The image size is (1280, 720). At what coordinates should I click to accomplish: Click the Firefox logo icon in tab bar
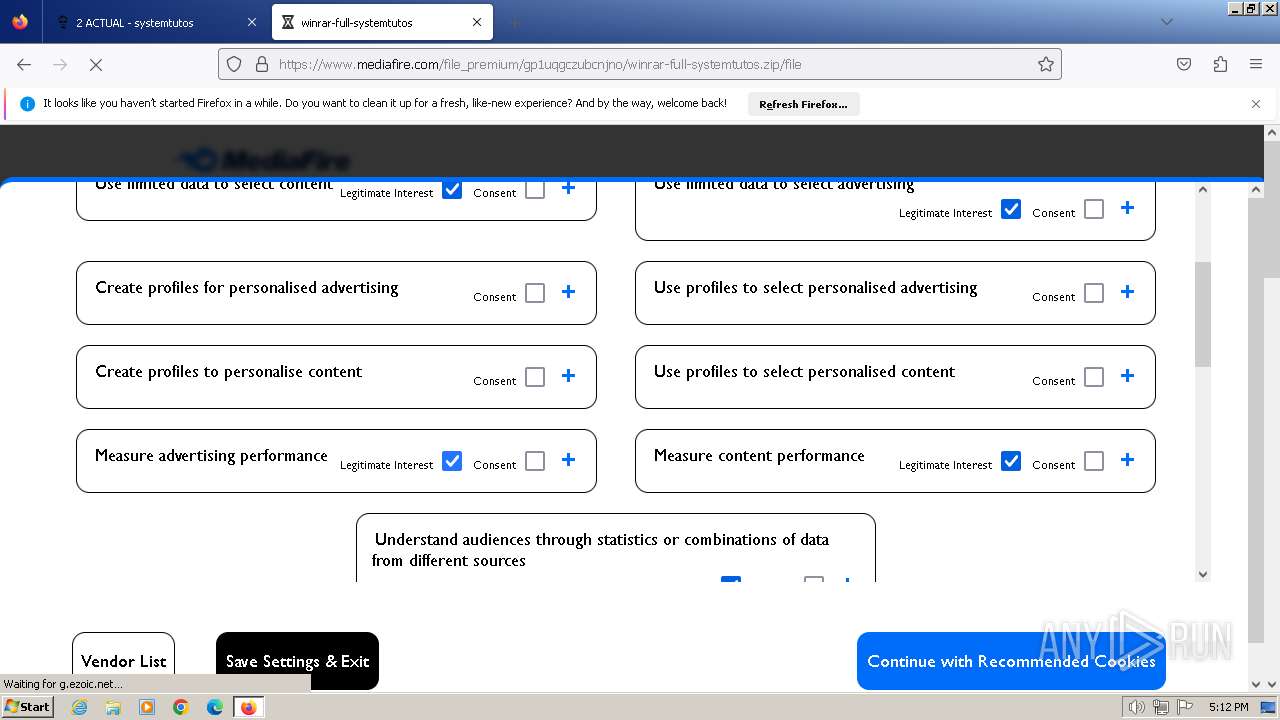(20, 22)
